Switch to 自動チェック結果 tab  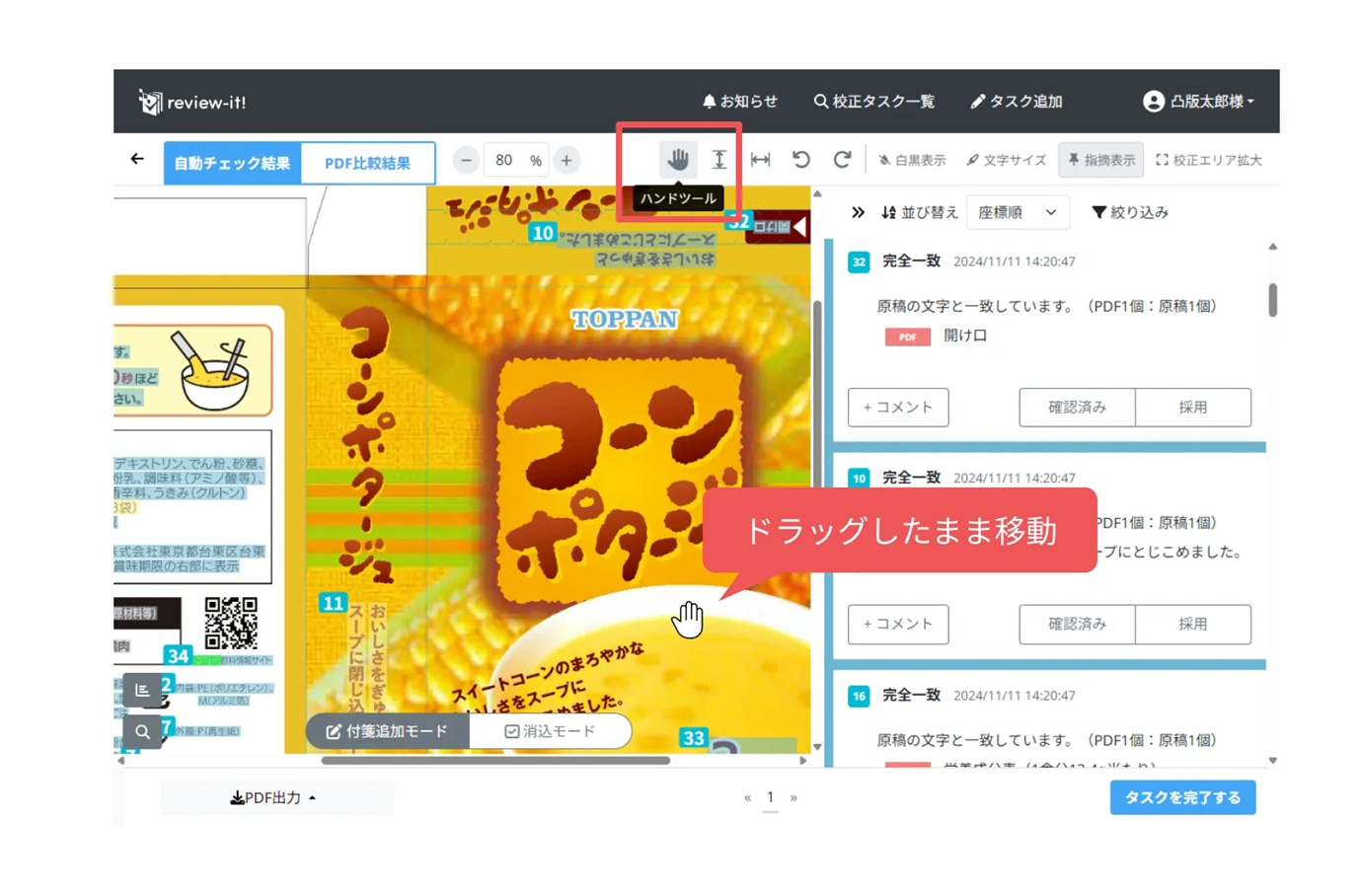[232, 163]
